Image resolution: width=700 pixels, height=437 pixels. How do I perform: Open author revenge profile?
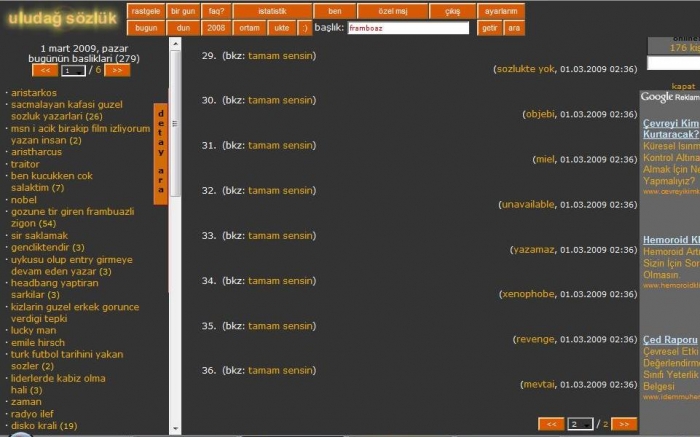(535, 339)
